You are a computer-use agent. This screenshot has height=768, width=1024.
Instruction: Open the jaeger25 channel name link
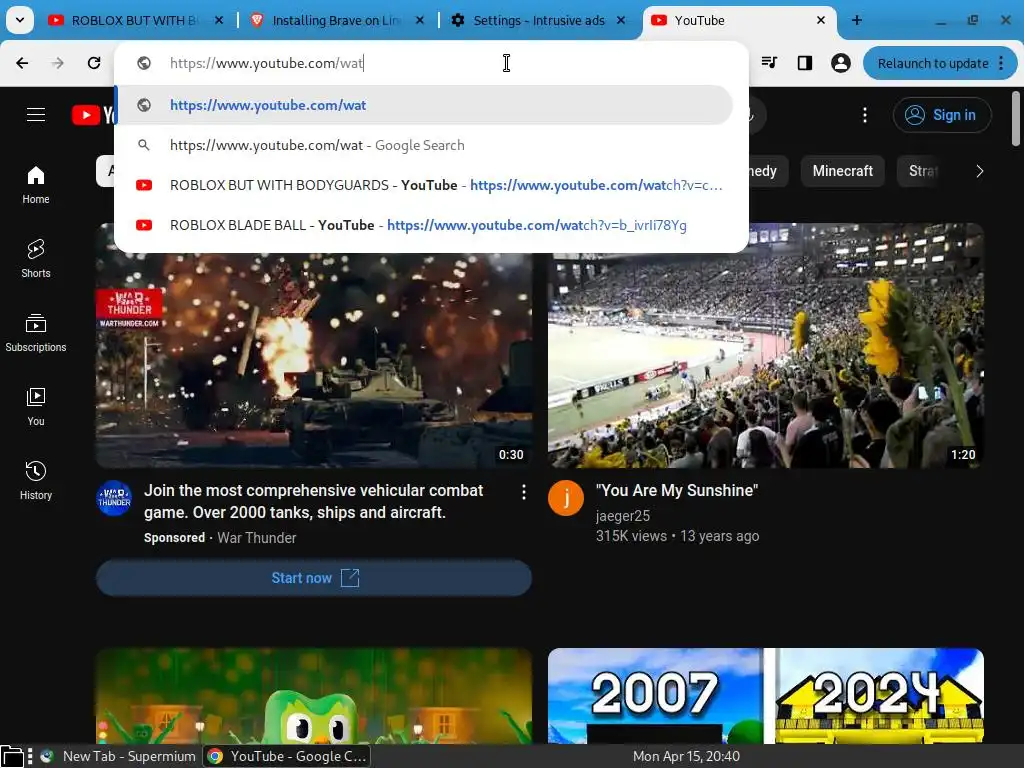(x=622, y=516)
